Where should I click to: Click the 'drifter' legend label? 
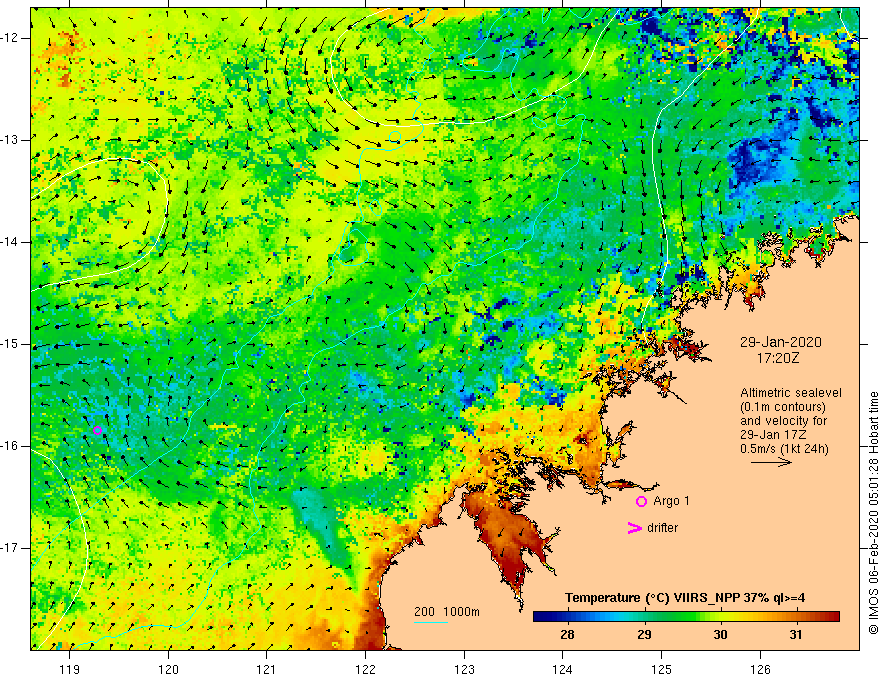tap(662, 528)
